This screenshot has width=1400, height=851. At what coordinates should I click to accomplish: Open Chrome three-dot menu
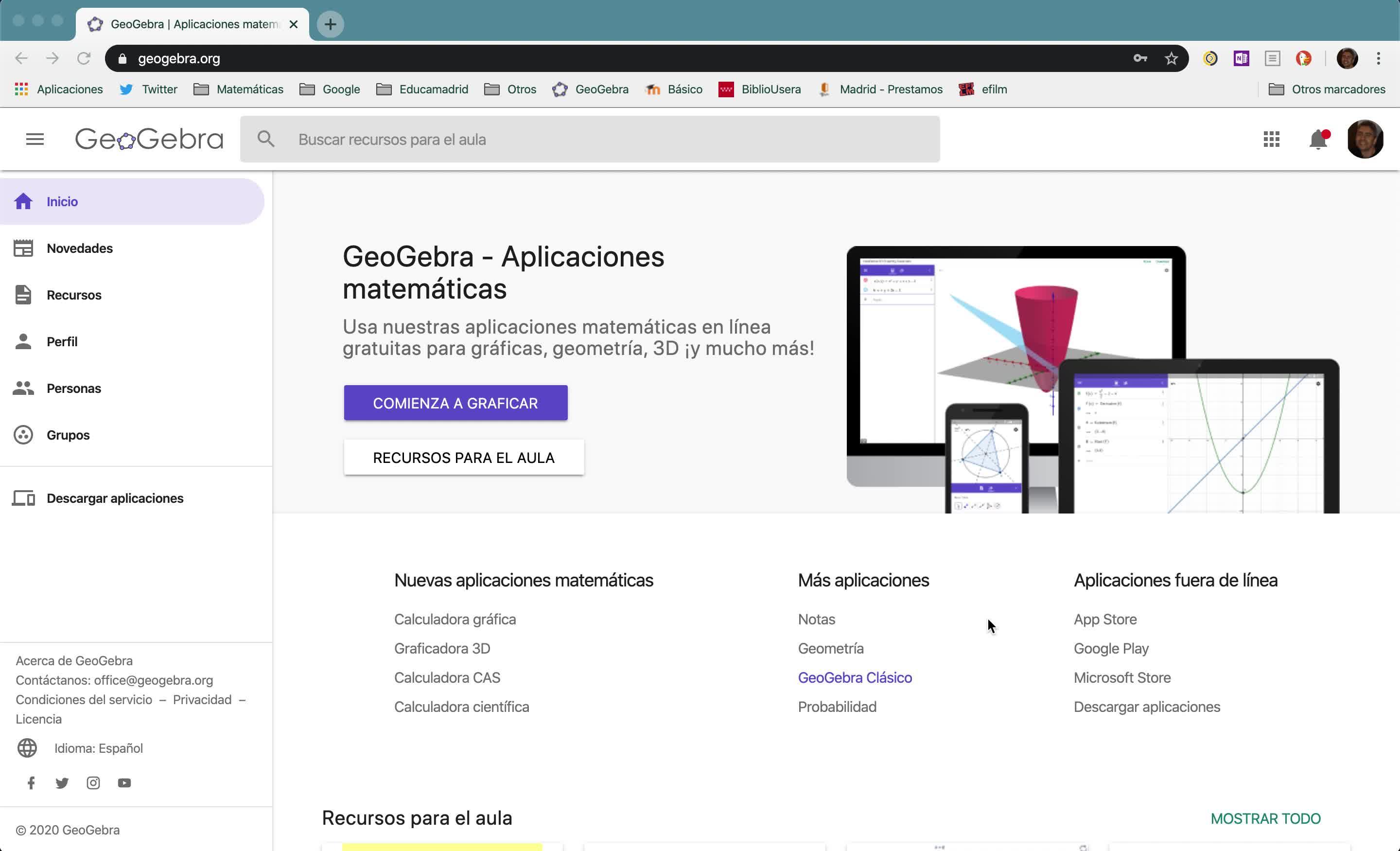click(x=1378, y=58)
